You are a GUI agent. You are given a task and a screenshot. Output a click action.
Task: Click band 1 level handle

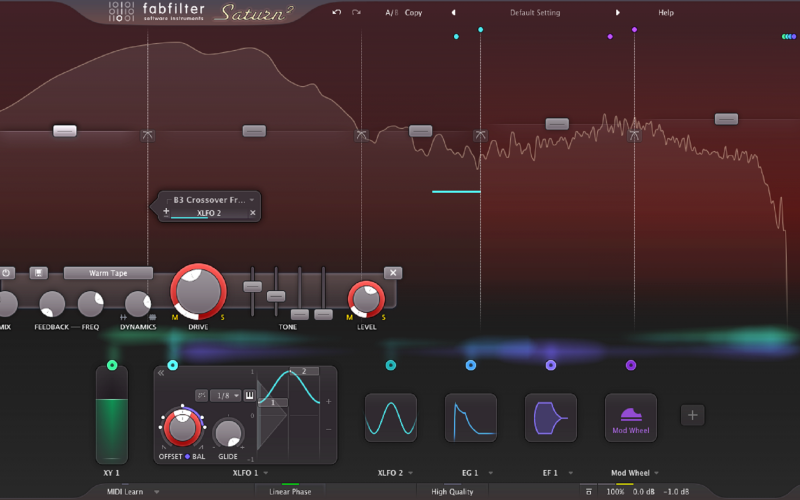[x=65, y=131]
